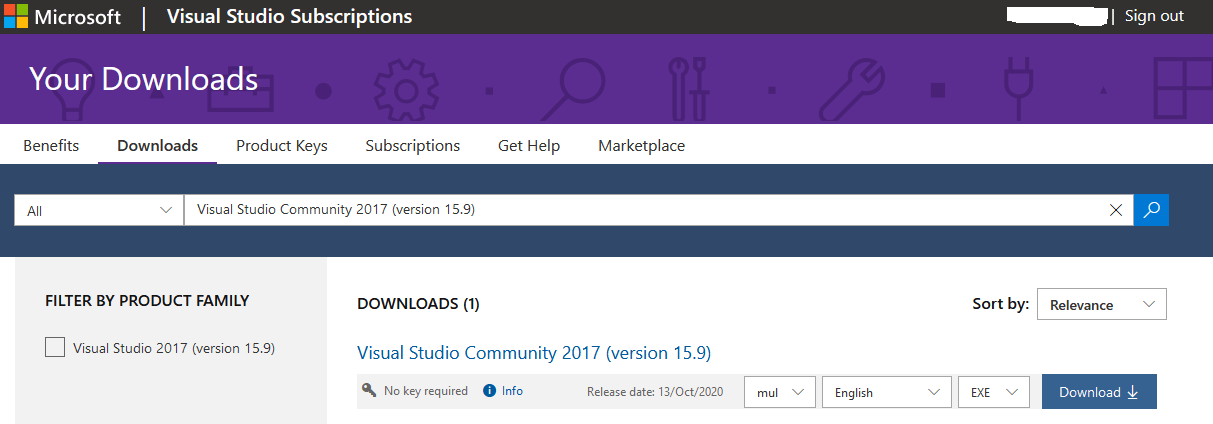Click the Microsoft logo
The width and height of the screenshot is (1213, 424).
(x=62, y=16)
